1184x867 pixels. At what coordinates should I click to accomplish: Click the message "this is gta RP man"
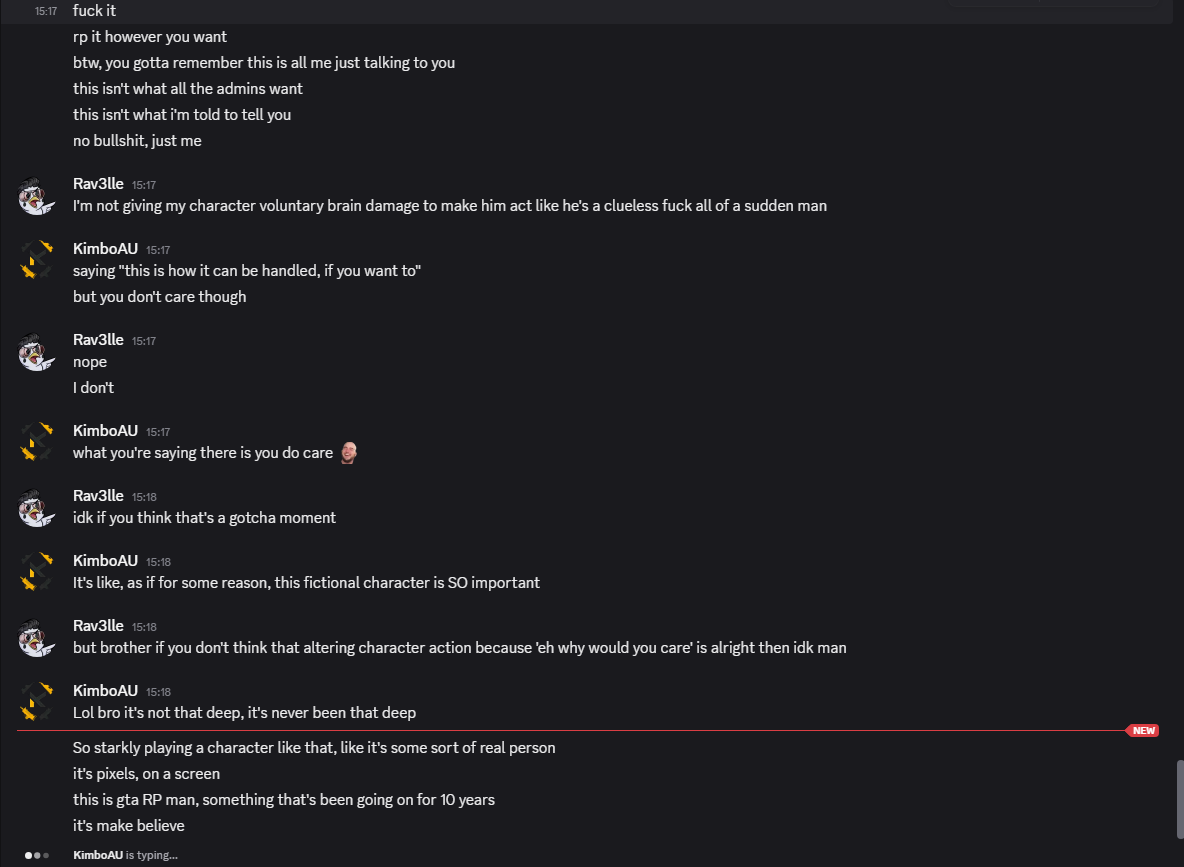283,800
